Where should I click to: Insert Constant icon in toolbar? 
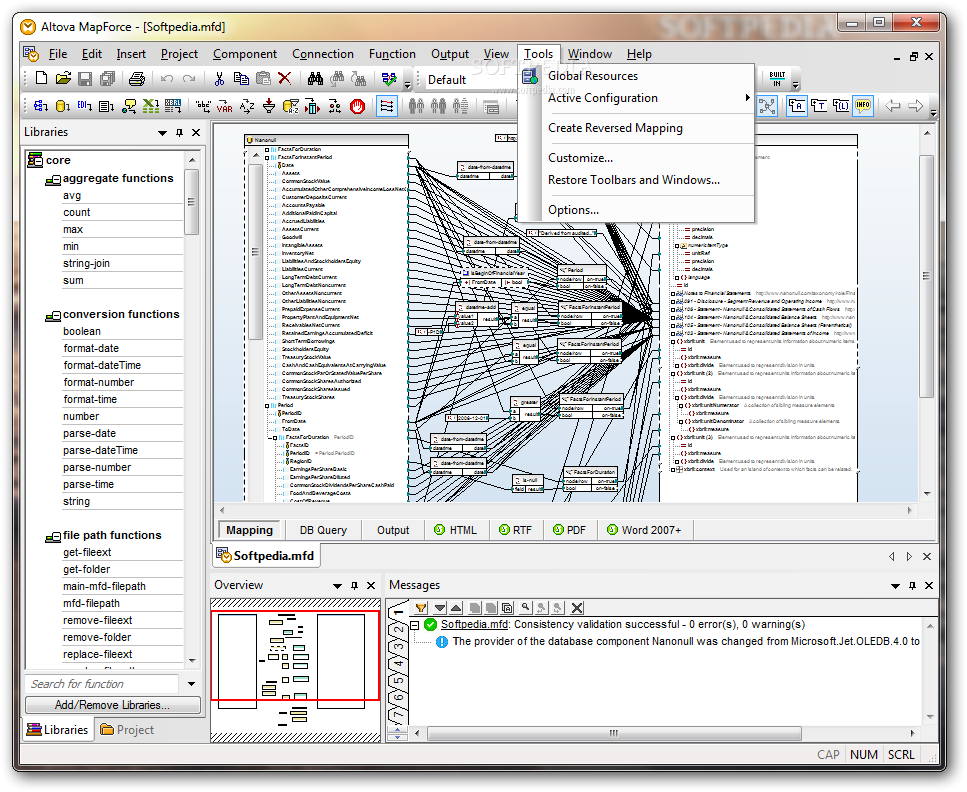(203, 106)
